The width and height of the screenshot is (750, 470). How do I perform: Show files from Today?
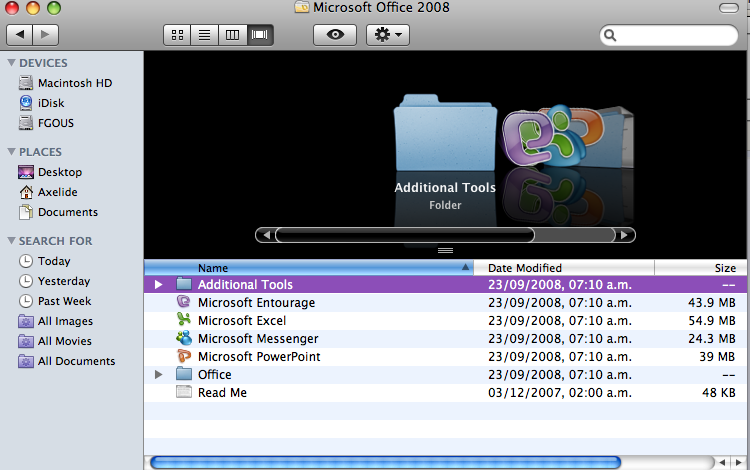click(x=54, y=261)
